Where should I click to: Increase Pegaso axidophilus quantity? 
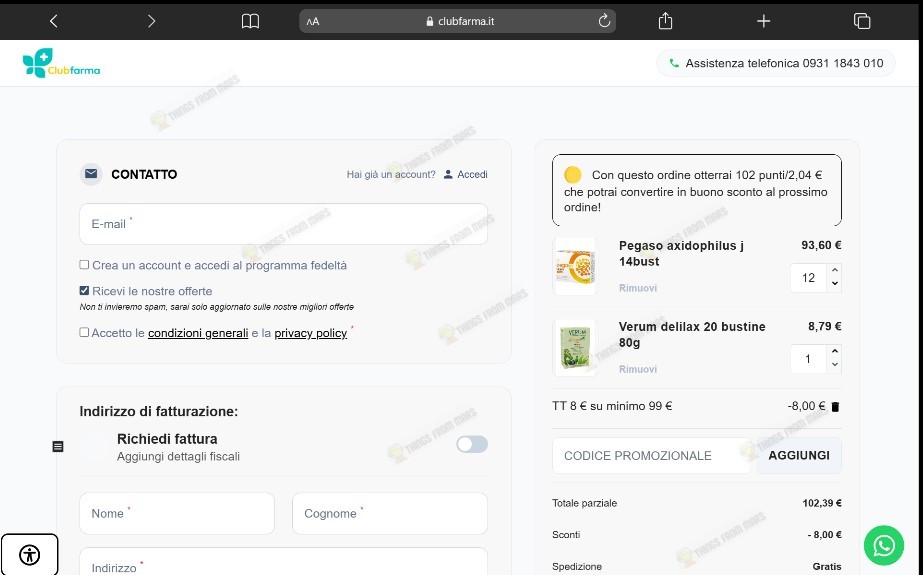click(835, 270)
